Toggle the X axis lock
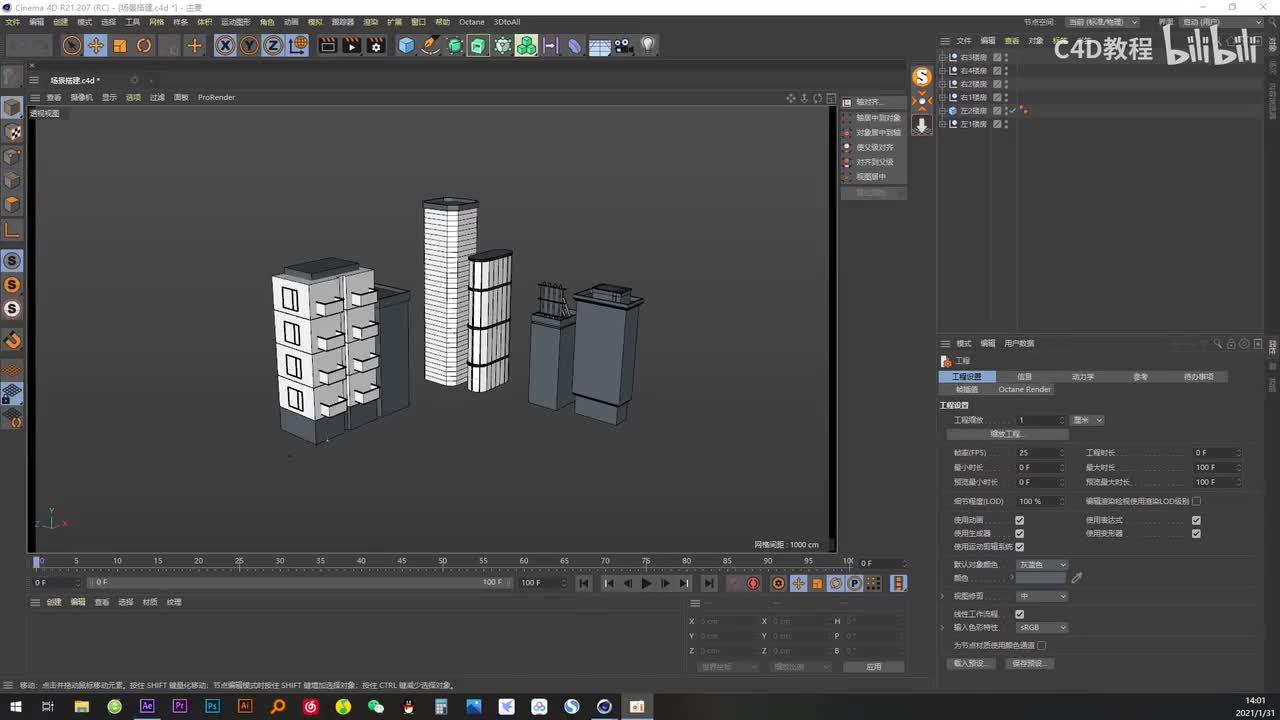 coord(225,45)
